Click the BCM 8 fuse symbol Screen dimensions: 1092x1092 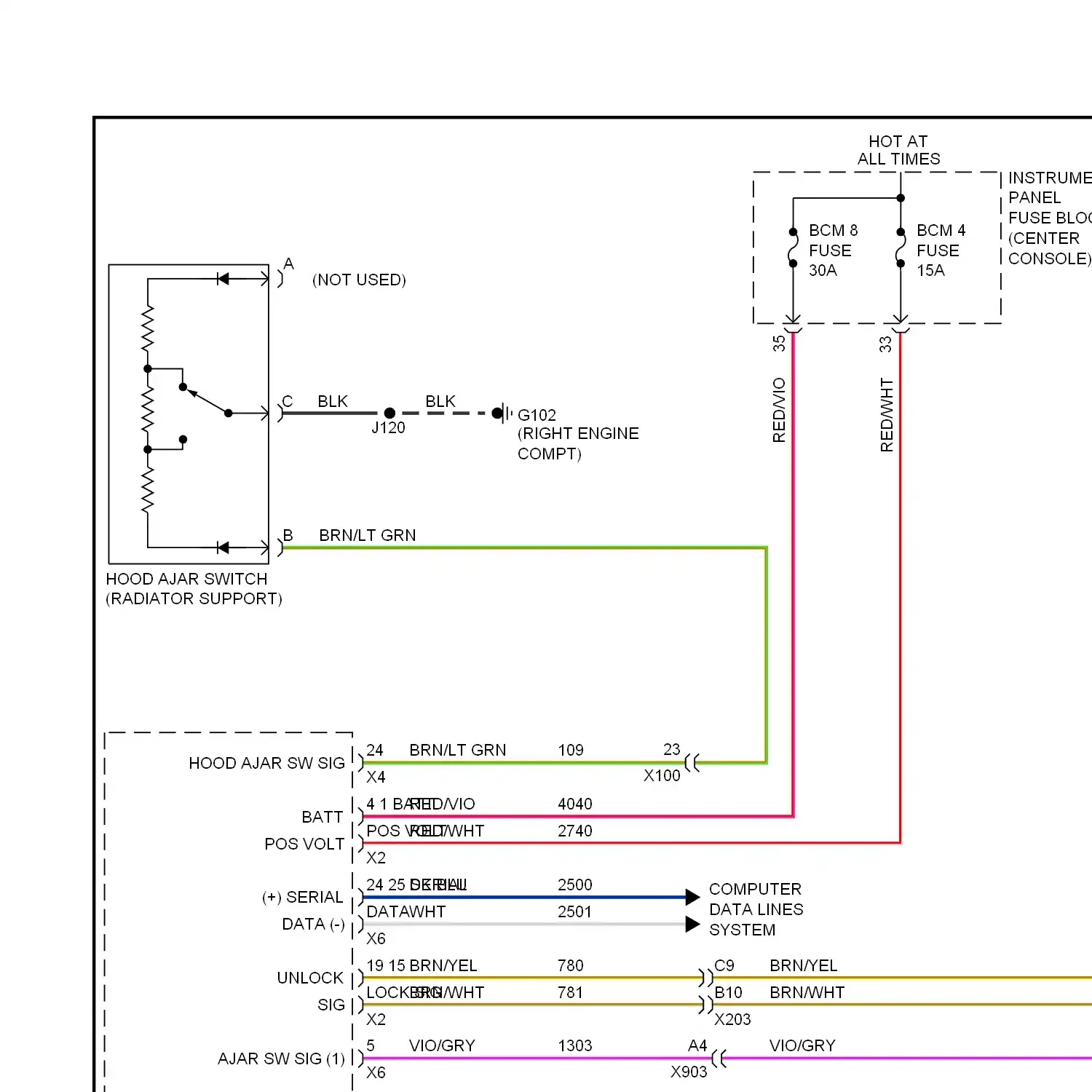[x=793, y=248]
